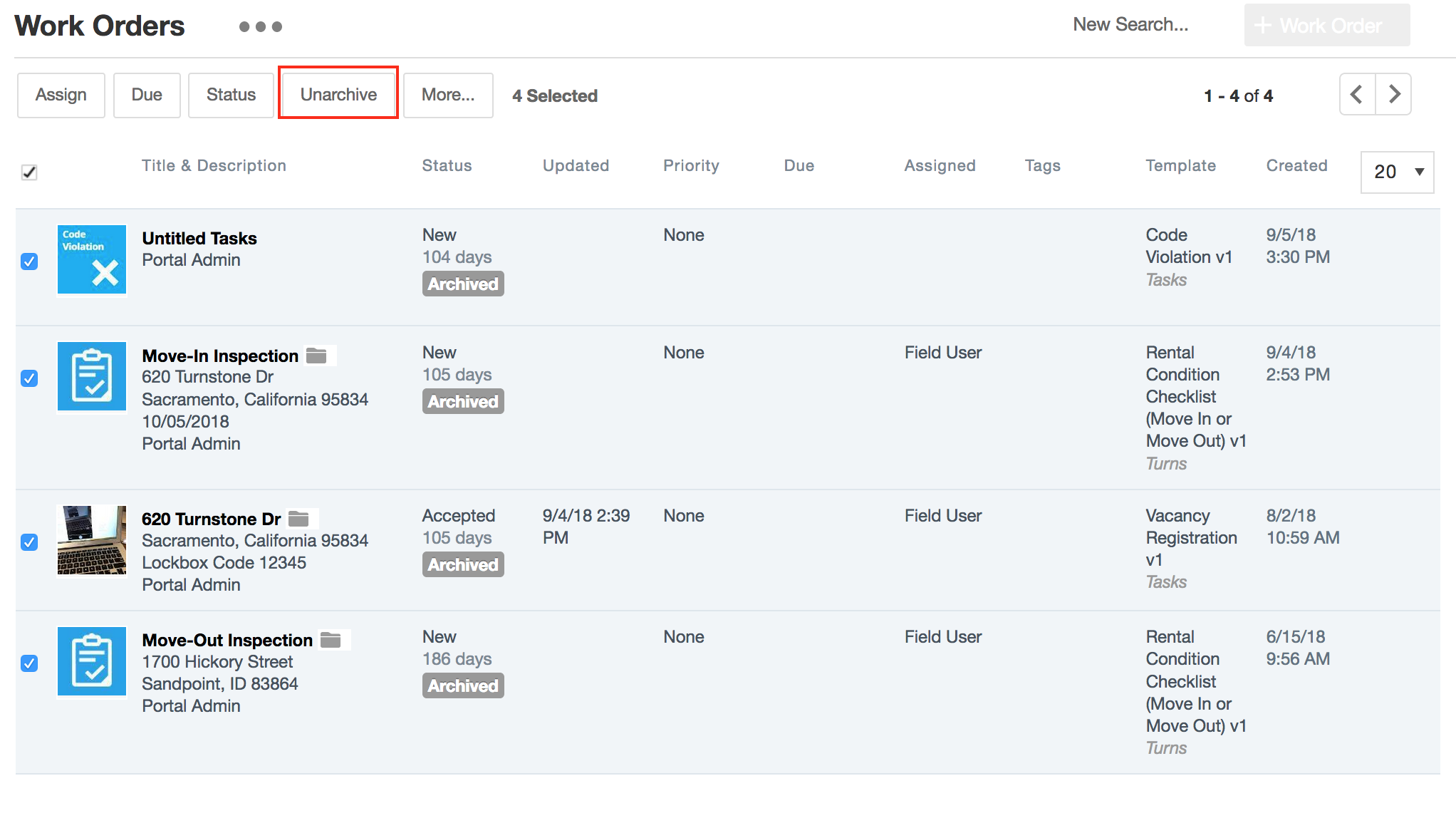Open the folder icon beside Move-In Inspection
This screenshot has width=1456, height=818.
(316, 355)
